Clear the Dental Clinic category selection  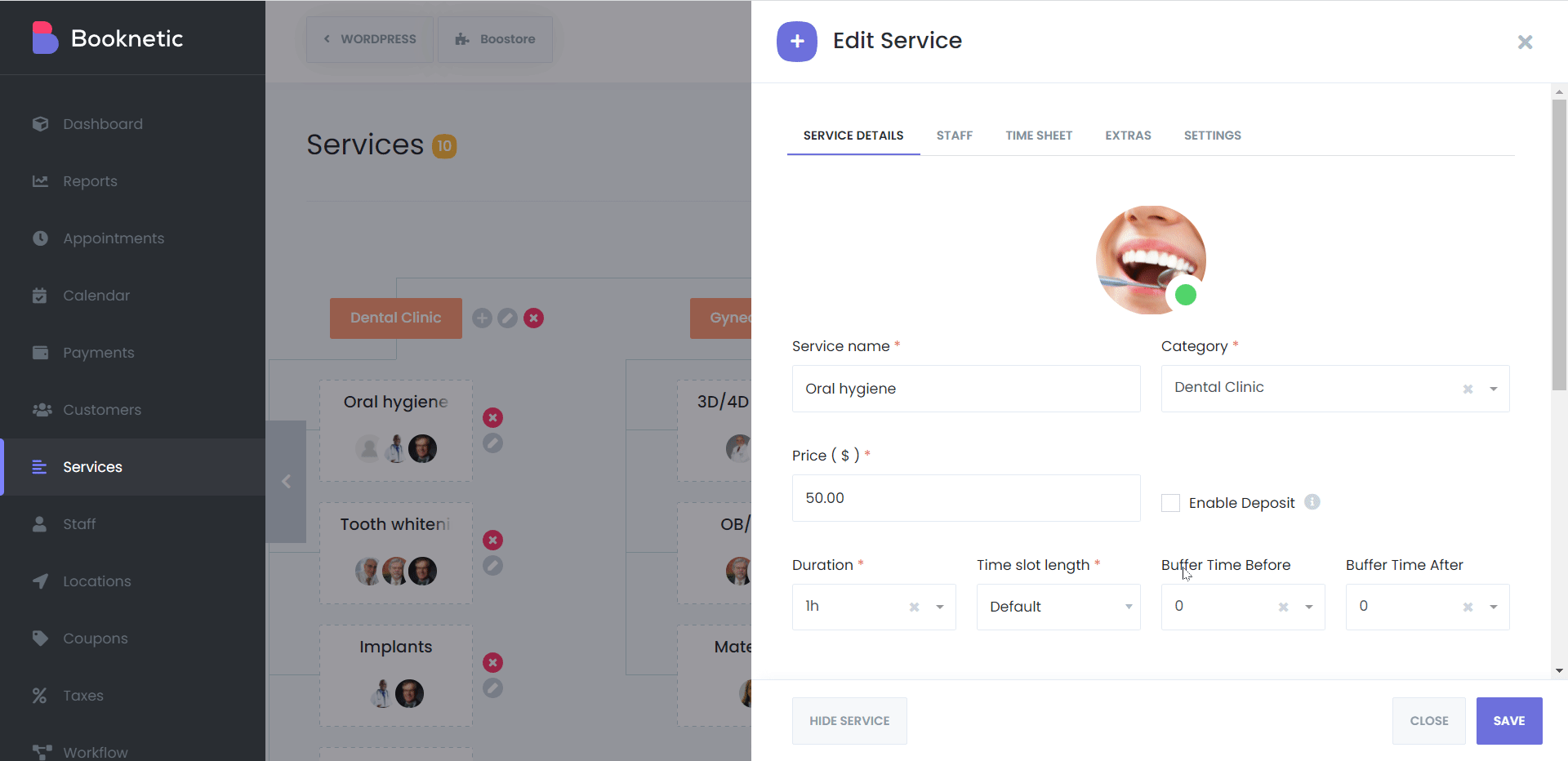coord(1468,389)
